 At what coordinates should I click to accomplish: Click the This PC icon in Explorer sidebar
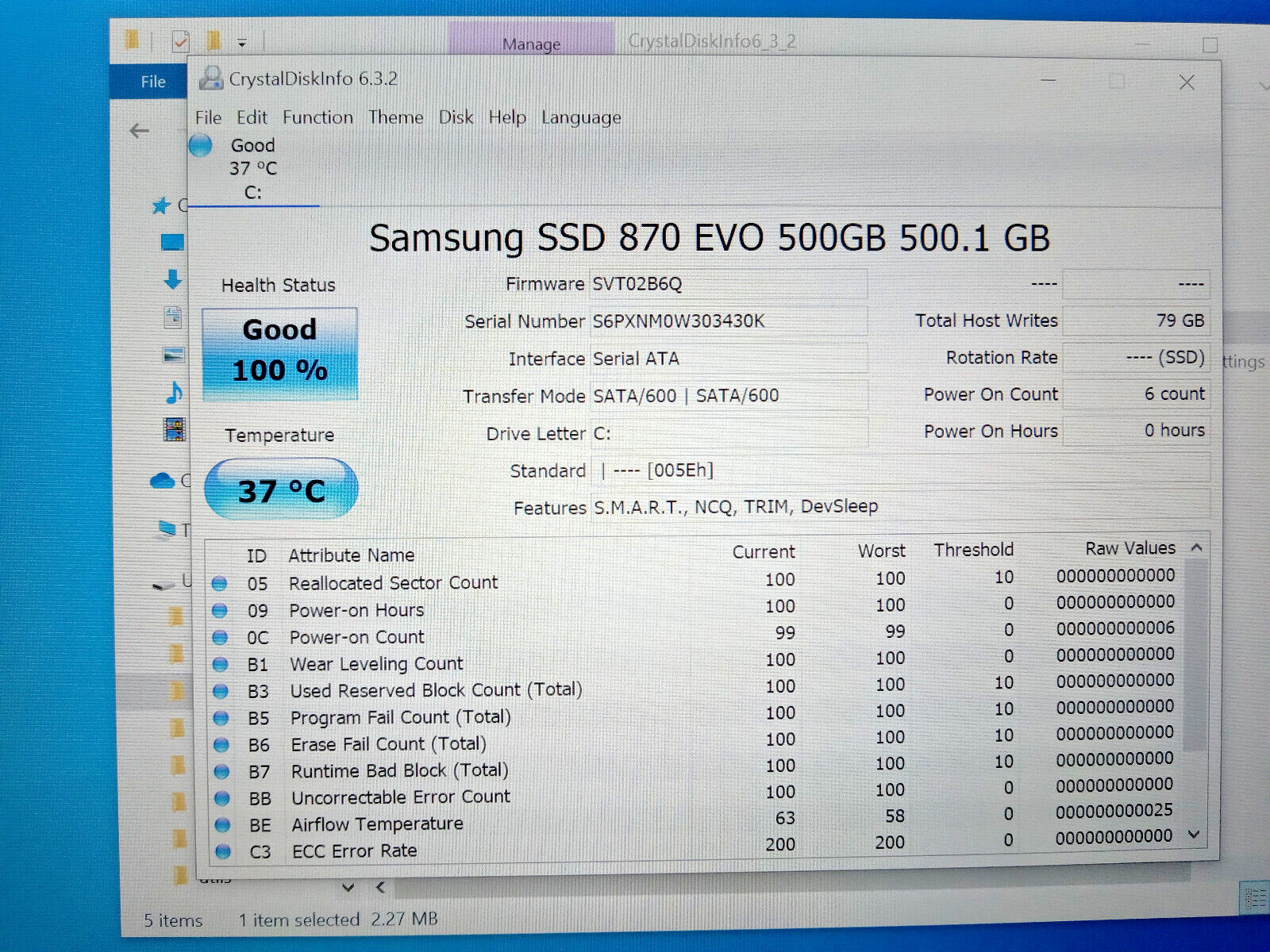[x=167, y=528]
